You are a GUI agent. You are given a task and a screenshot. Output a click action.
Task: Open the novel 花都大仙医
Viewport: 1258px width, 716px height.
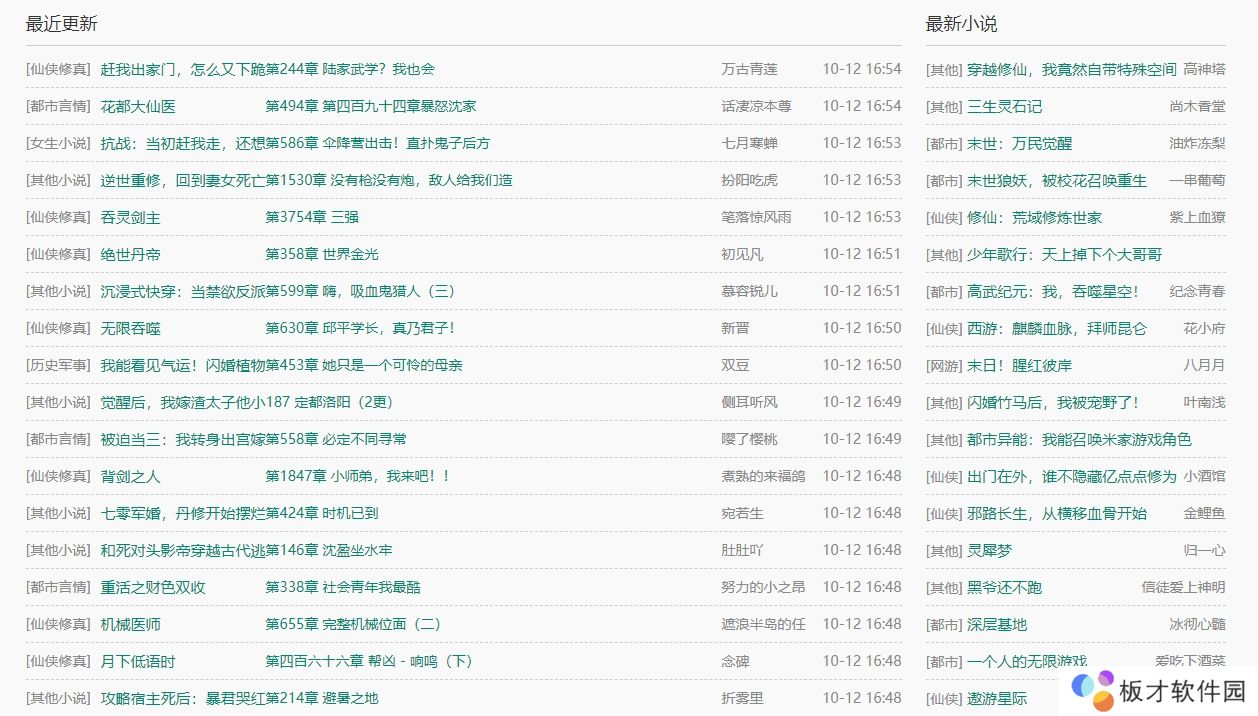(138, 106)
